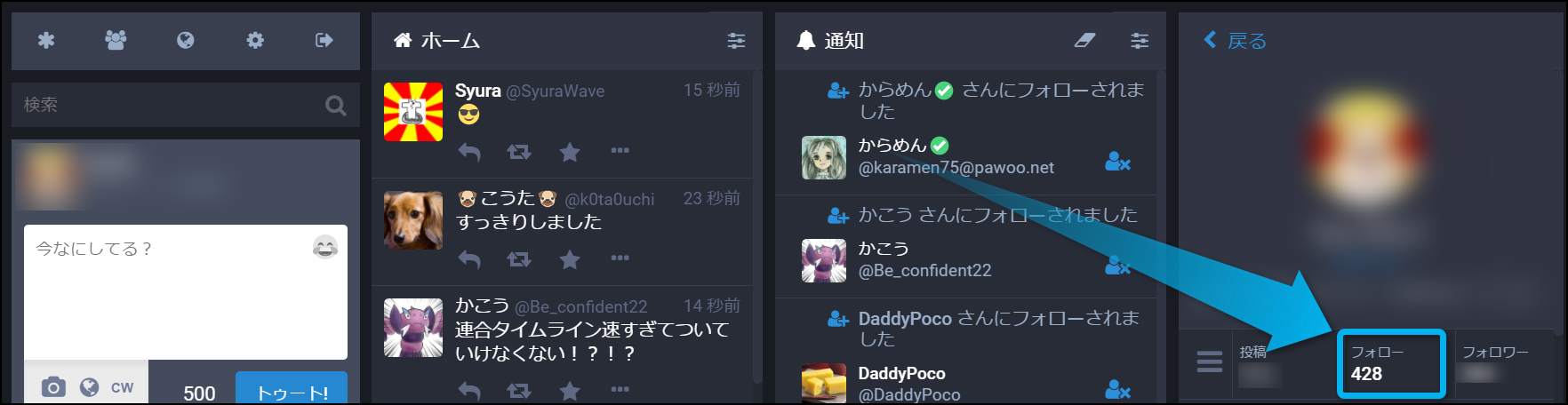1568x405 pixels.
Task: Attach media with the camera icon
Action: (53, 387)
